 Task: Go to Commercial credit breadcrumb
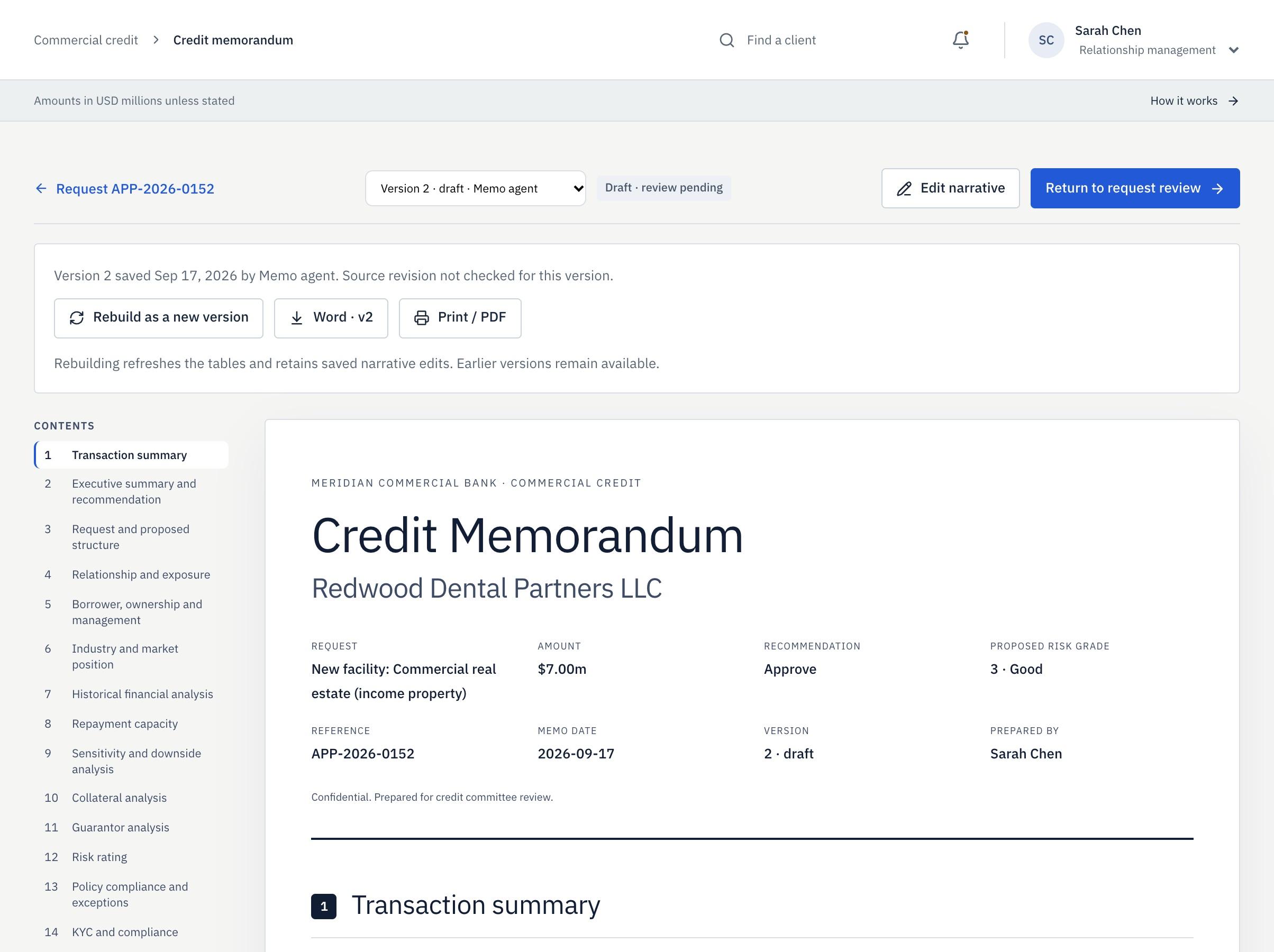tap(86, 40)
